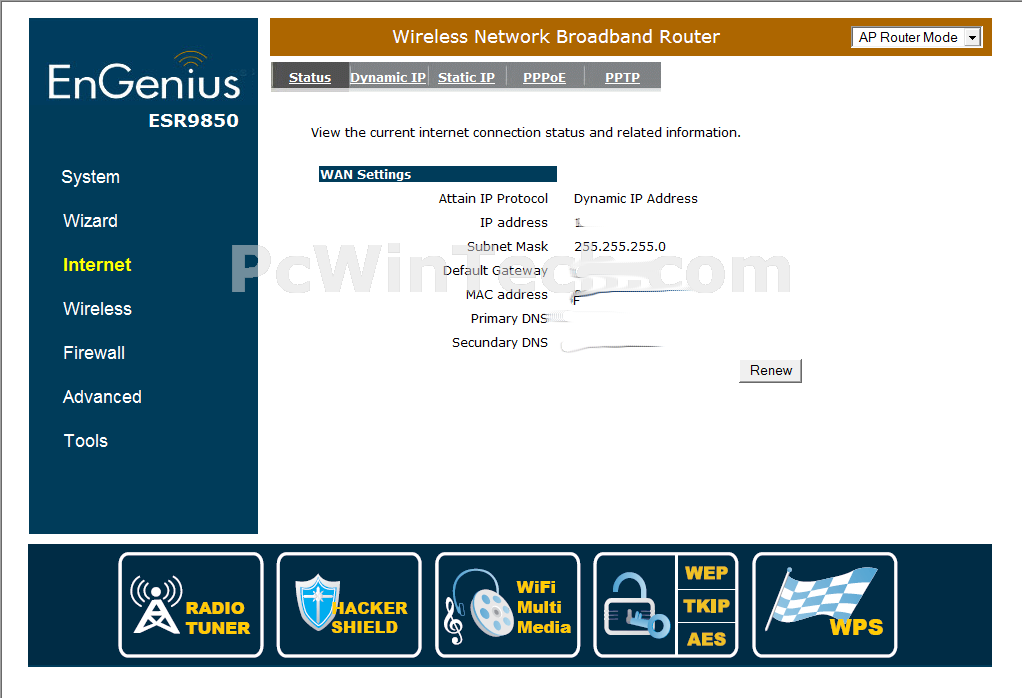Viewport: 1022px width, 698px height.
Task: Switch to the Status tab
Action: click(x=310, y=77)
